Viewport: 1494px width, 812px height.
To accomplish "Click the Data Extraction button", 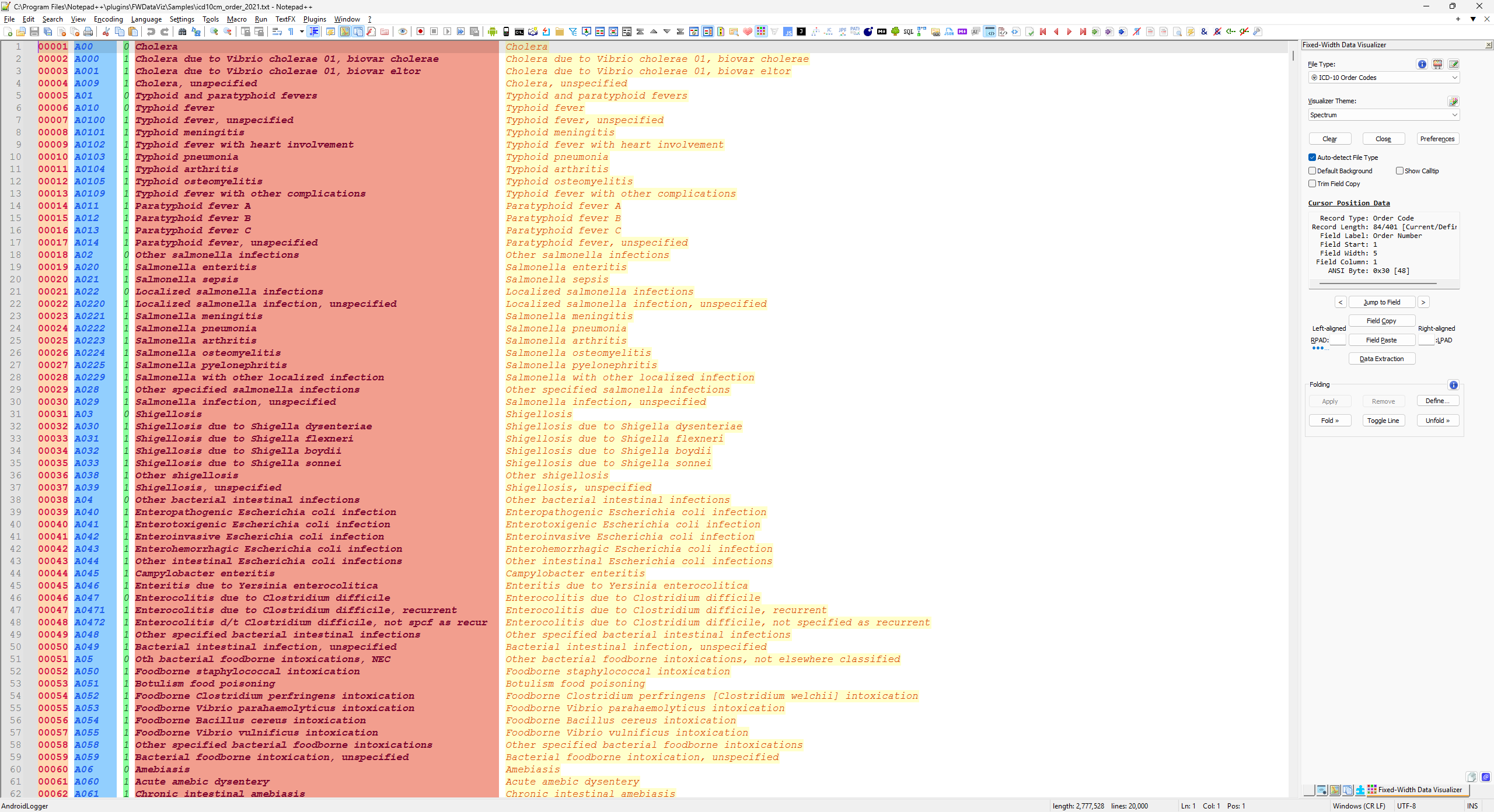I will (x=1381, y=359).
